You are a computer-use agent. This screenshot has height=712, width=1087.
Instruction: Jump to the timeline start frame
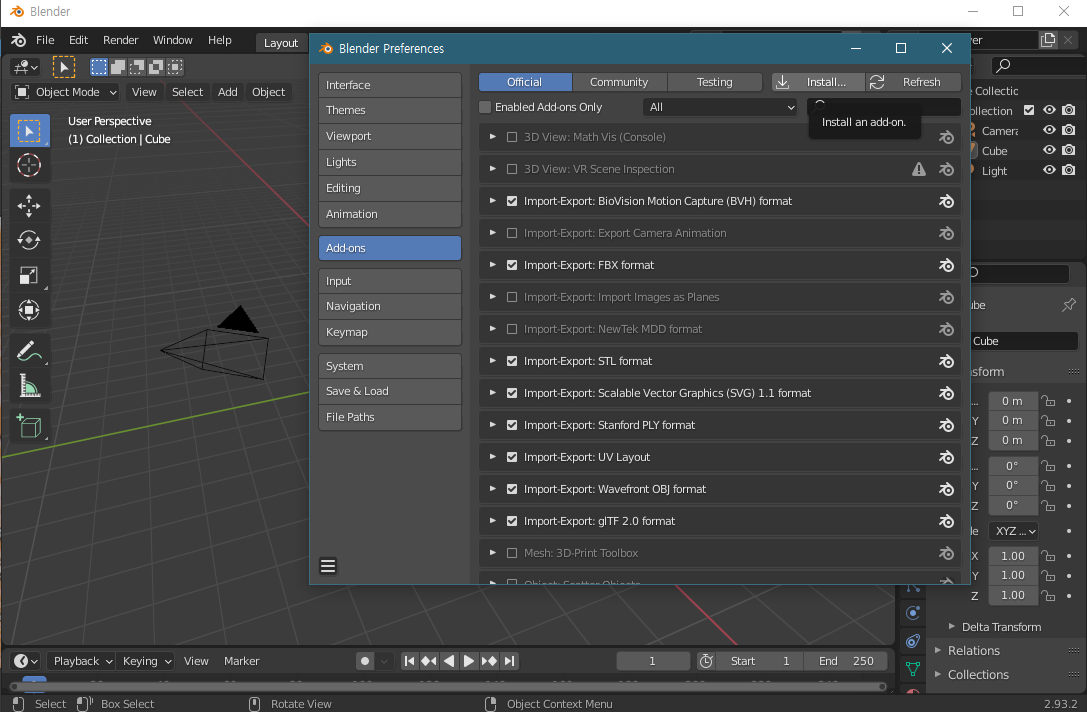(409, 661)
